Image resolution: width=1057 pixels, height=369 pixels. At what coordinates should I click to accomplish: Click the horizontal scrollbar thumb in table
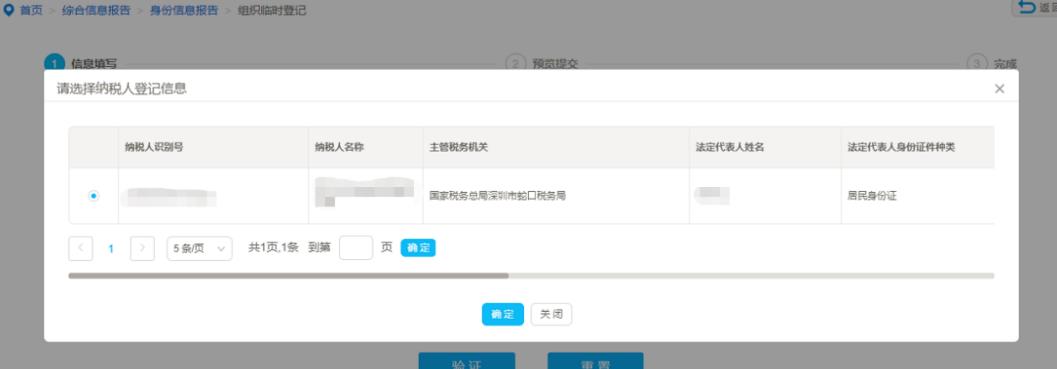coord(289,276)
